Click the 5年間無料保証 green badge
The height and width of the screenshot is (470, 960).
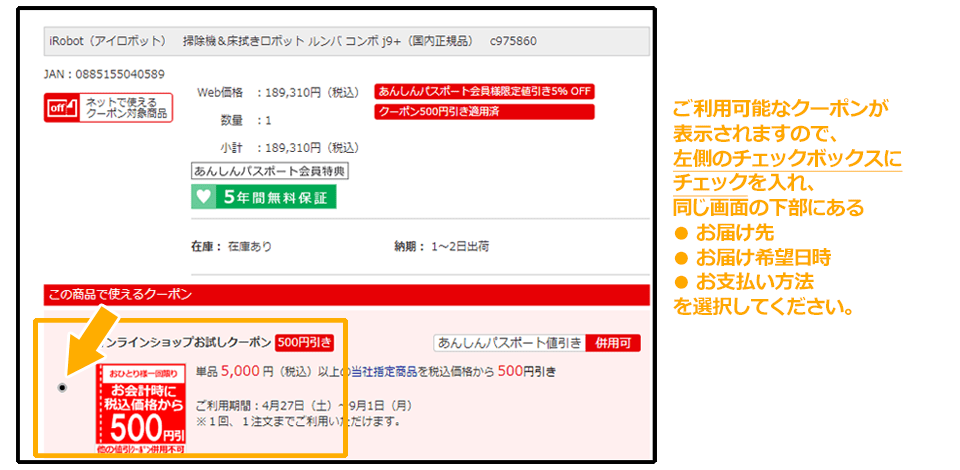pos(263,197)
